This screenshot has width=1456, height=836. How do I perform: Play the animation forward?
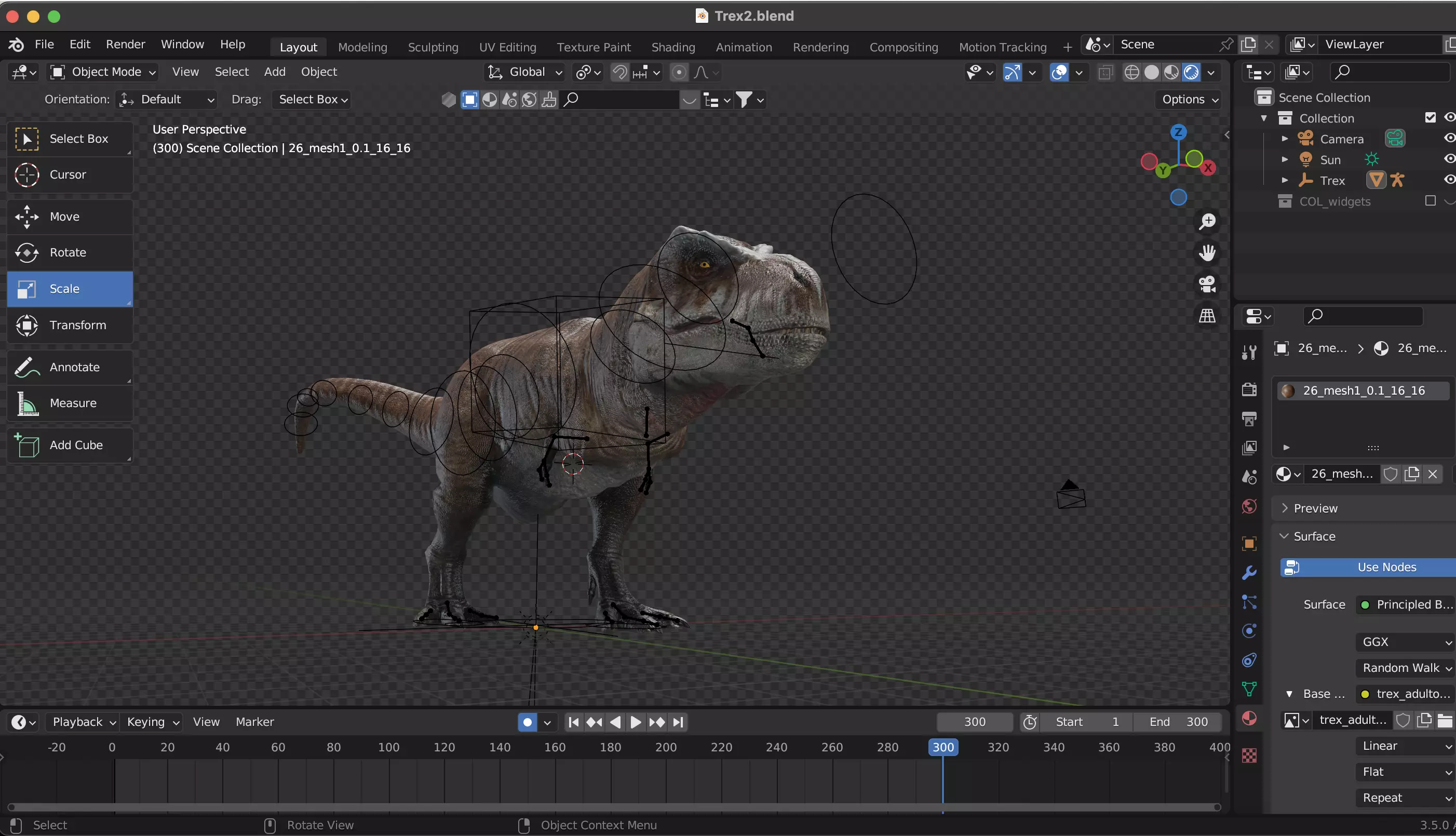636,722
